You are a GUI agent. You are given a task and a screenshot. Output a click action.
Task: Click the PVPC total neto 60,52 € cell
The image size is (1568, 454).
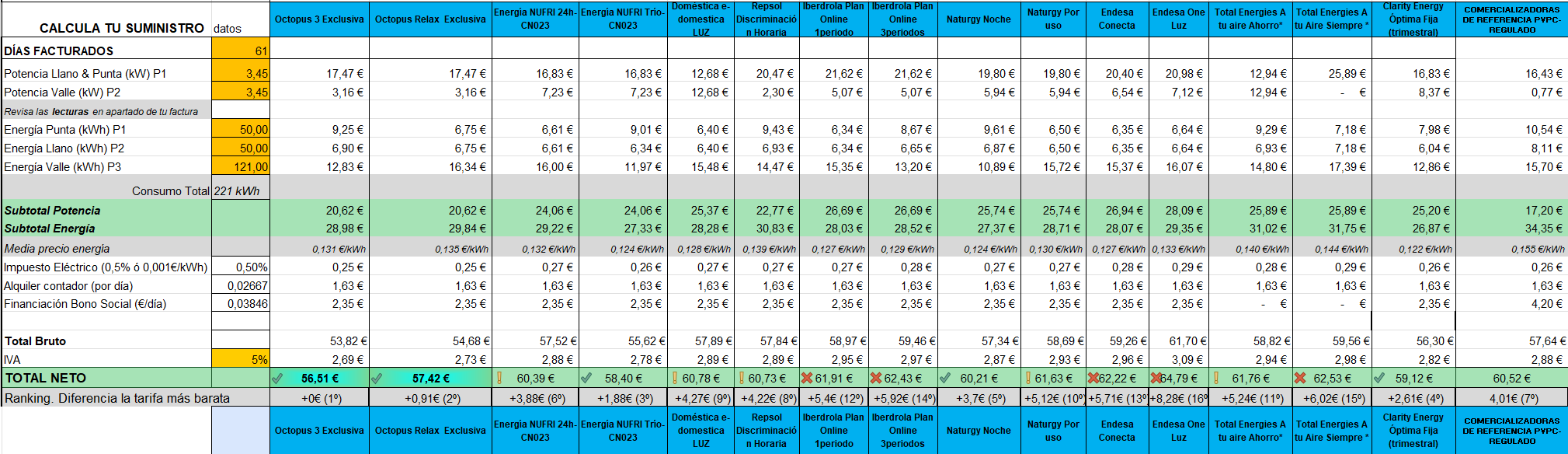(x=1511, y=379)
